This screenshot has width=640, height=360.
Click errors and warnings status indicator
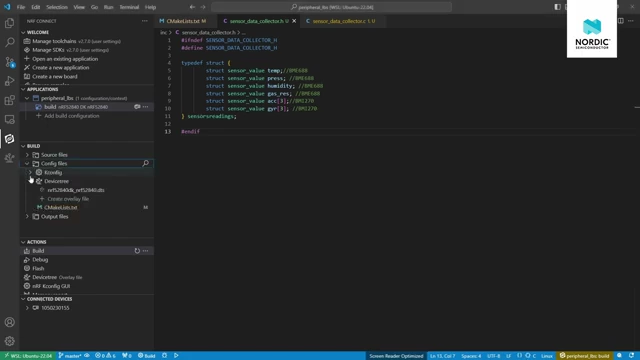point(105,356)
